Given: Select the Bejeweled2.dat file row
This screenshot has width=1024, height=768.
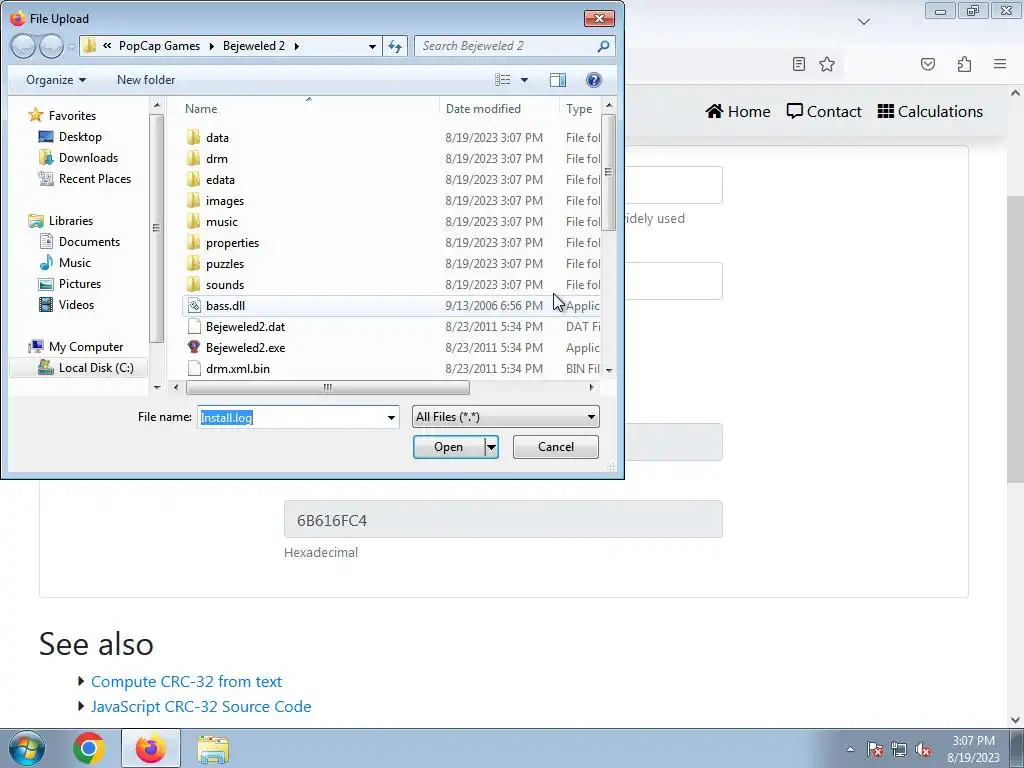Looking at the screenshot, I should click(x=392, y=327).
